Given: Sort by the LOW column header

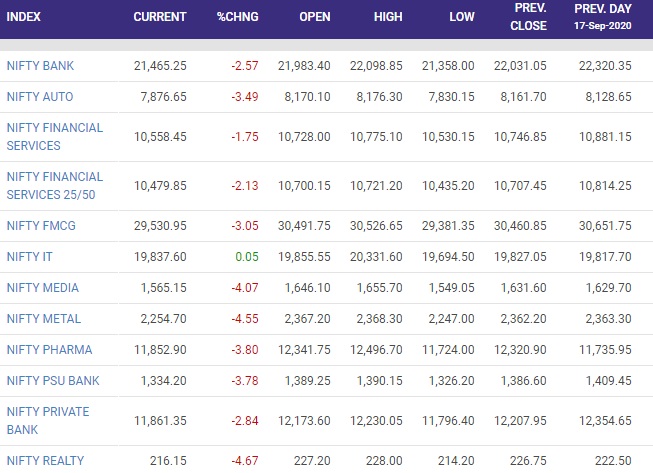Looking at the screenshot, I should click(x=462, y=17).
